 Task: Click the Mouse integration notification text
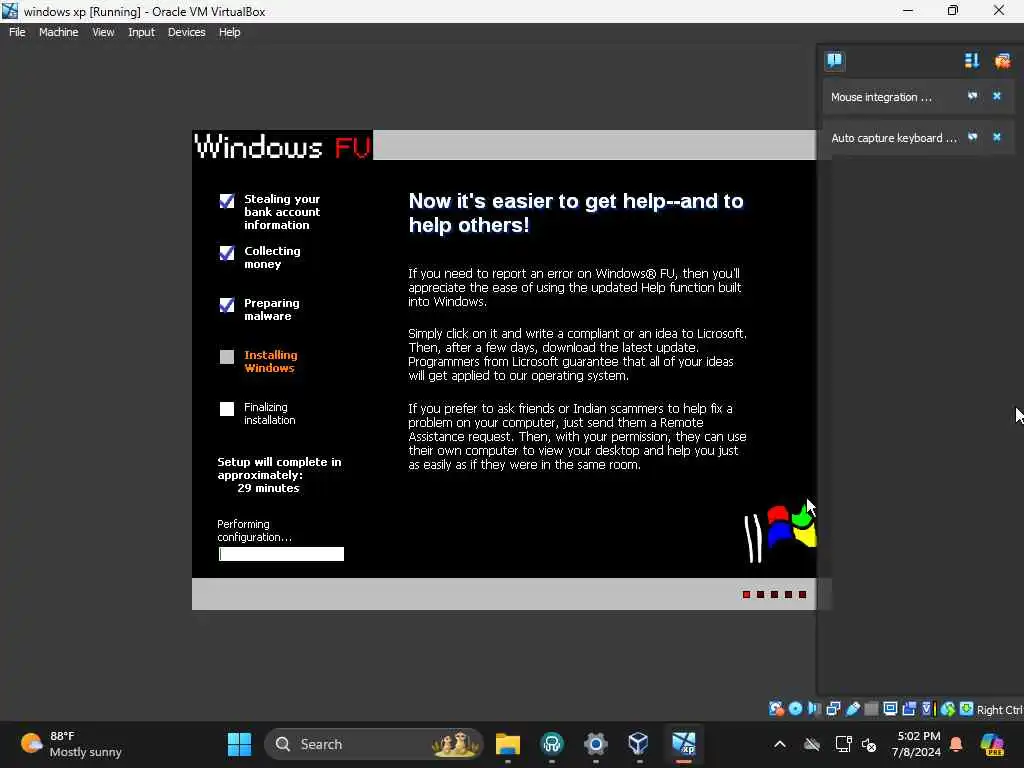881,97
